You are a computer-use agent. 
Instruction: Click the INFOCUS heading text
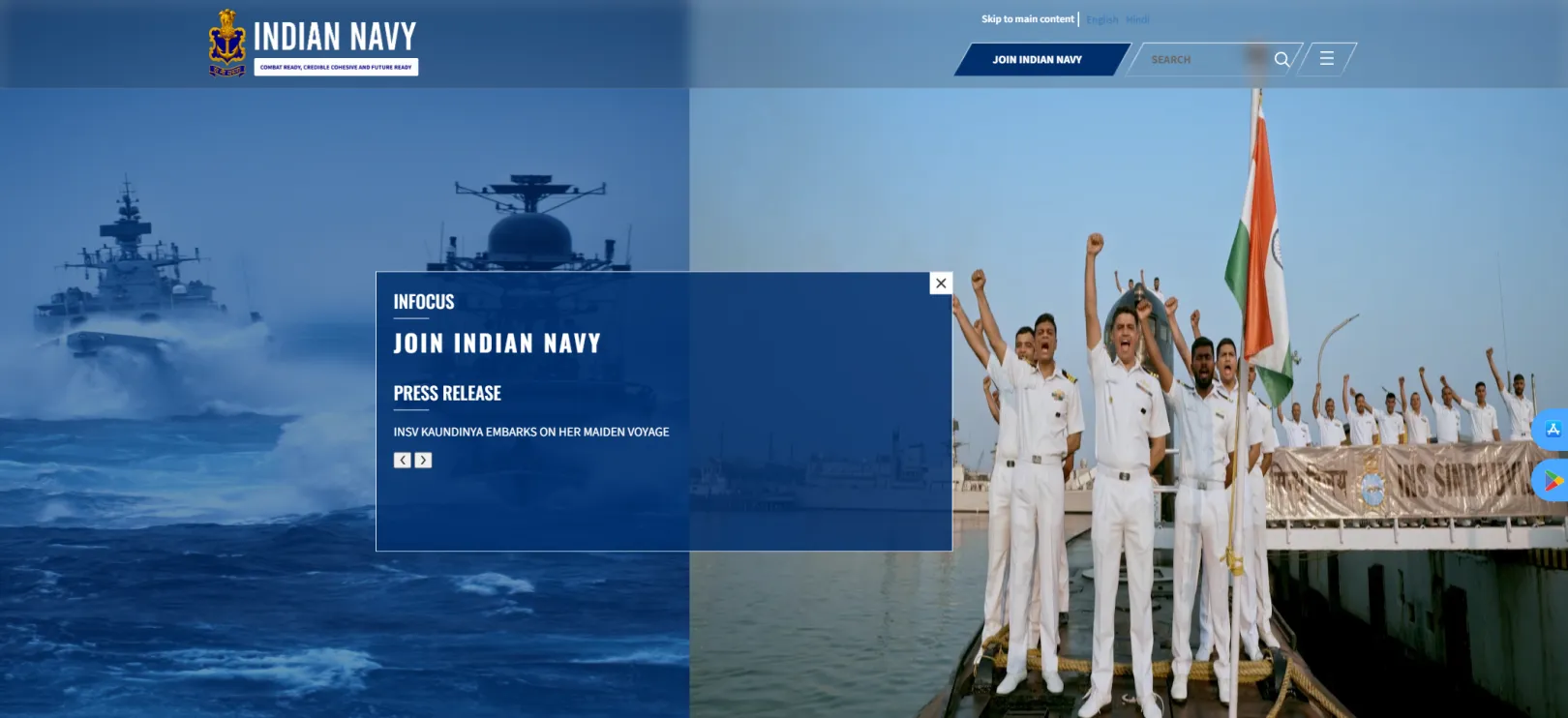424,302
